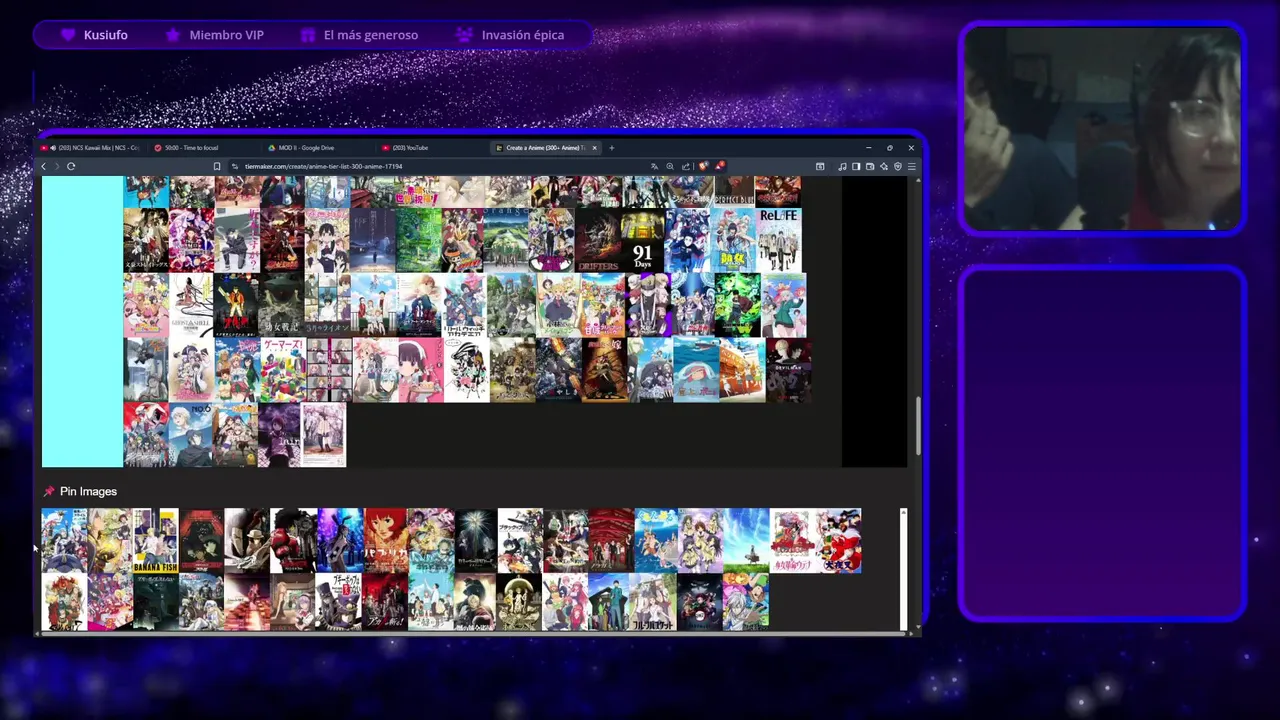
Task: Reload the TierMaker page
Action: (71, 166)
